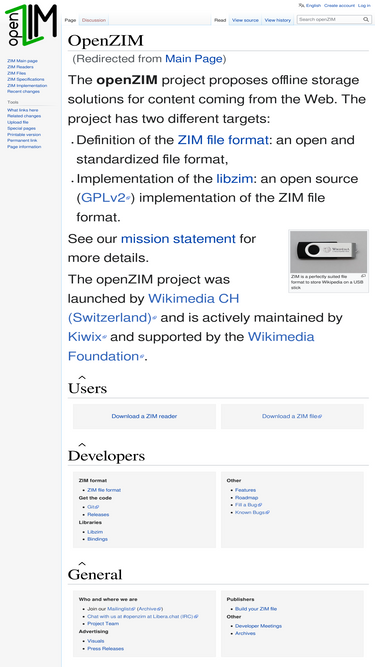Select the Read tab
This screenshot has width=375, height=667.
click(x=220, y=20)
